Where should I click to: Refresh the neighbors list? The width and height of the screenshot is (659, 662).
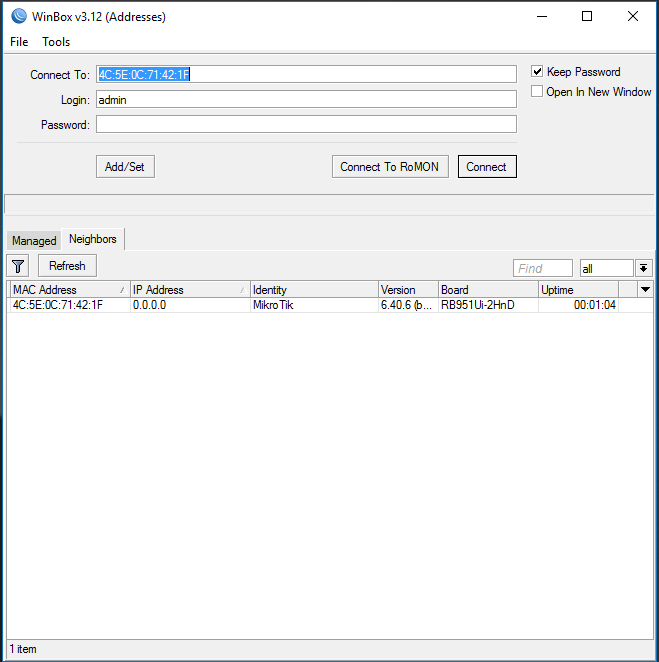pyautogui.click(x=67, y=266)
